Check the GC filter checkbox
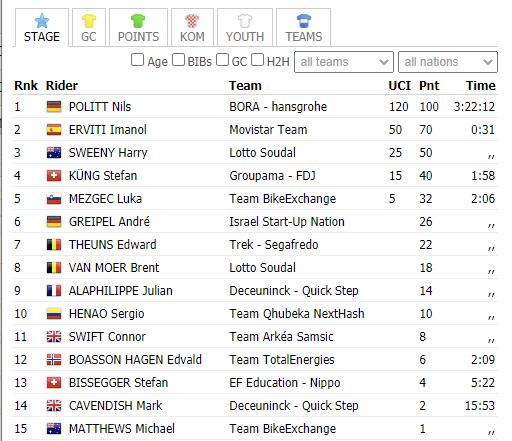The height and width of the screenshot is (441, 512). [x=222, y=60]
